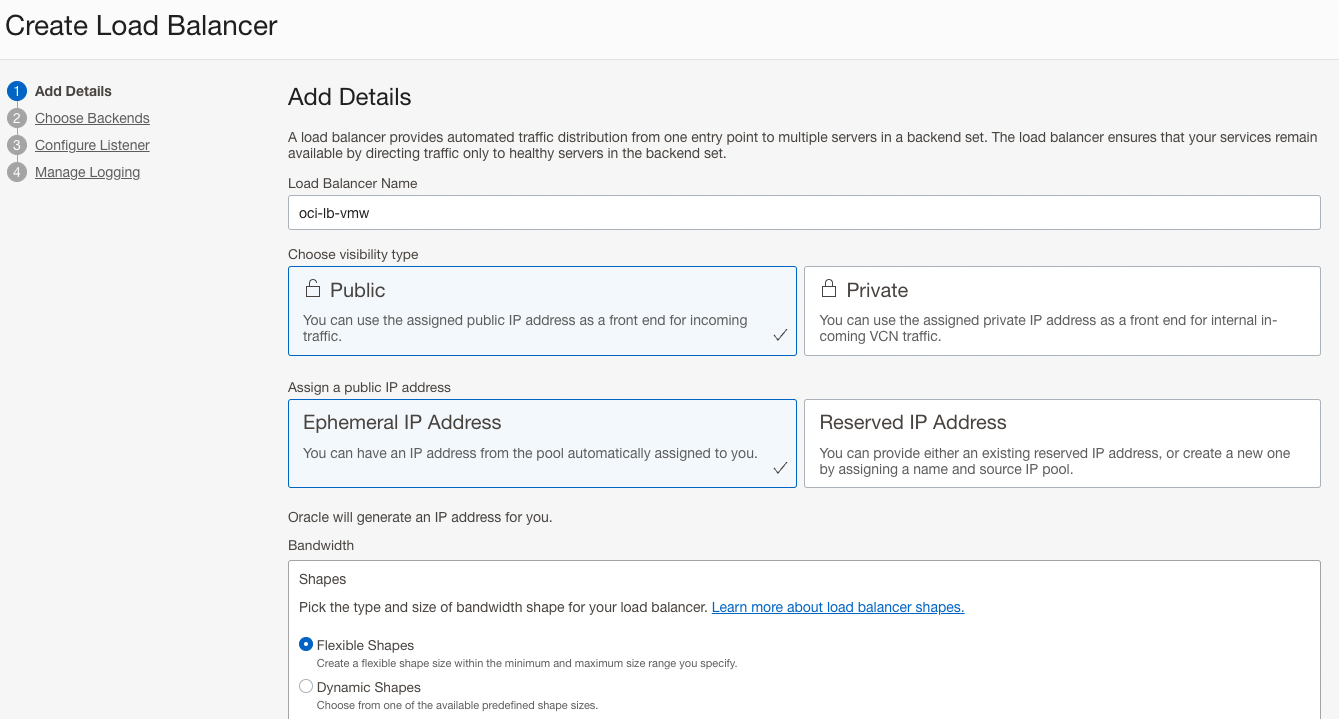Click the step 1 number circle
1339x719 pixels.
click(16, 91)
